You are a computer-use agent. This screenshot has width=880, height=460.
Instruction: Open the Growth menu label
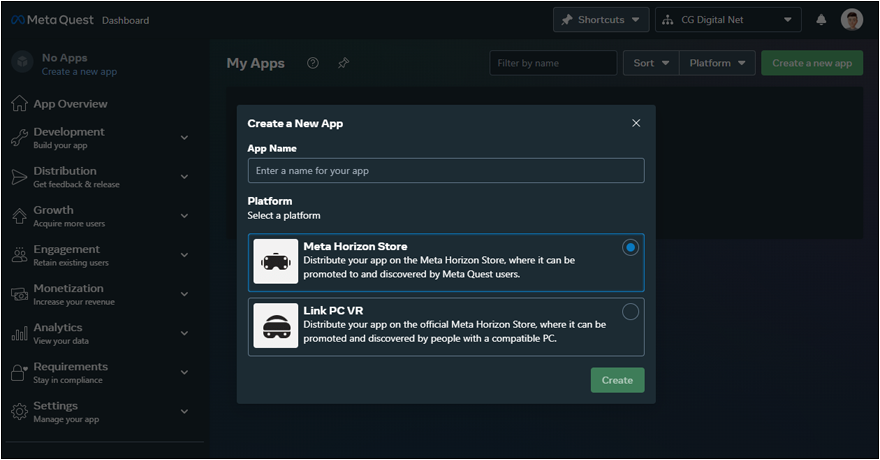coord(53,210)
